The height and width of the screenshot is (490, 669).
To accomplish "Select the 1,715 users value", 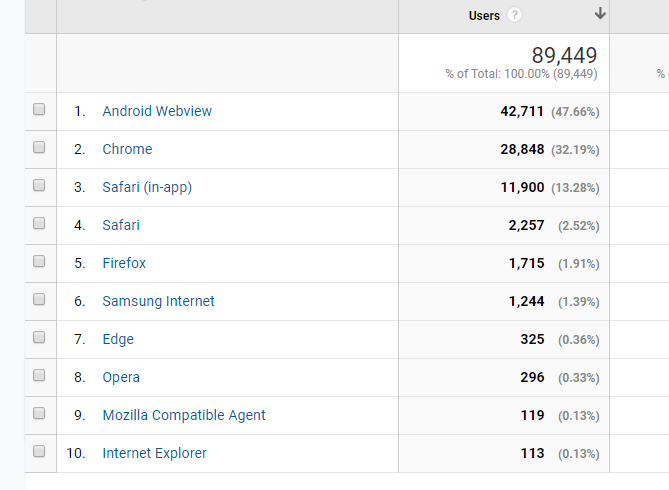I will pyautogui.click(x=526, y=263).
